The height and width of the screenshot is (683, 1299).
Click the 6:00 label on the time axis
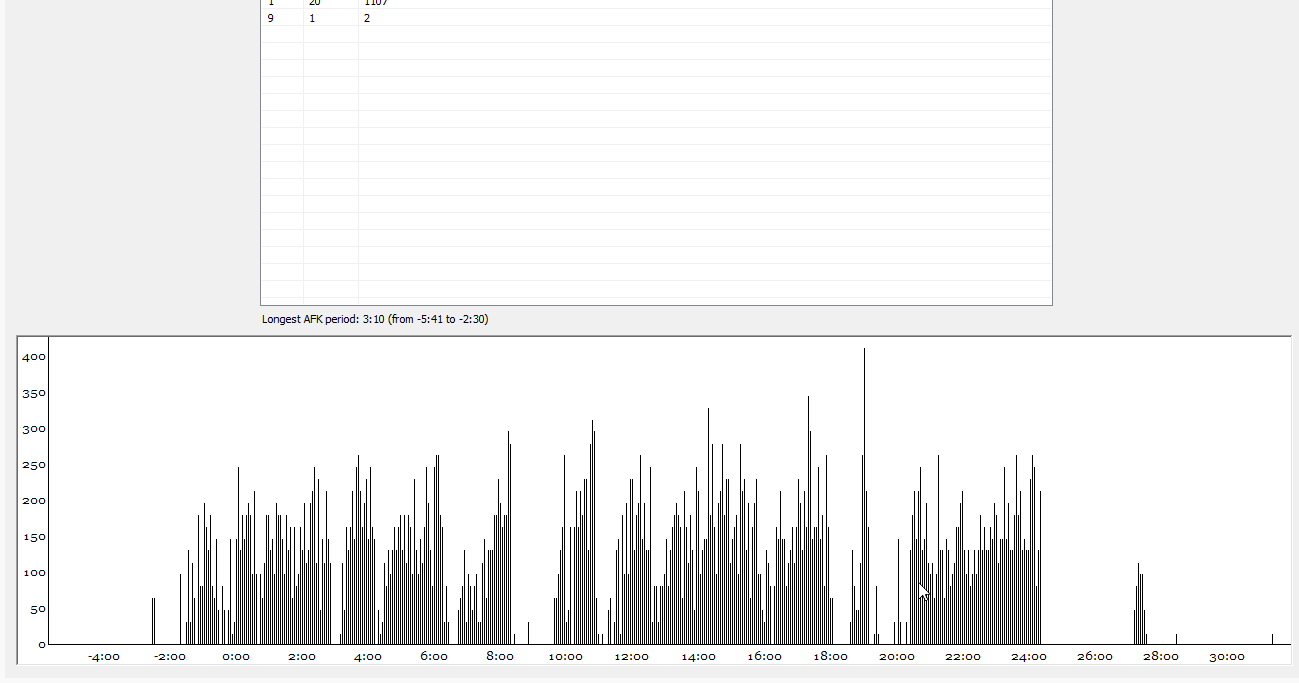[434, 657]
